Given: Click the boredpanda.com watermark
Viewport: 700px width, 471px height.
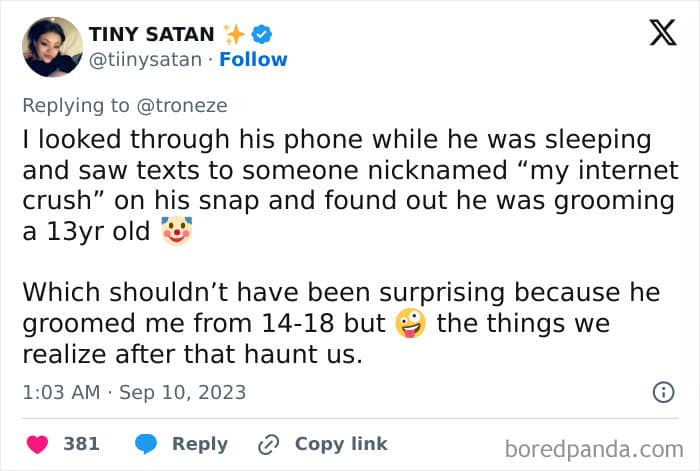Looking at the screenshot, I should click(x=594, y=450).
